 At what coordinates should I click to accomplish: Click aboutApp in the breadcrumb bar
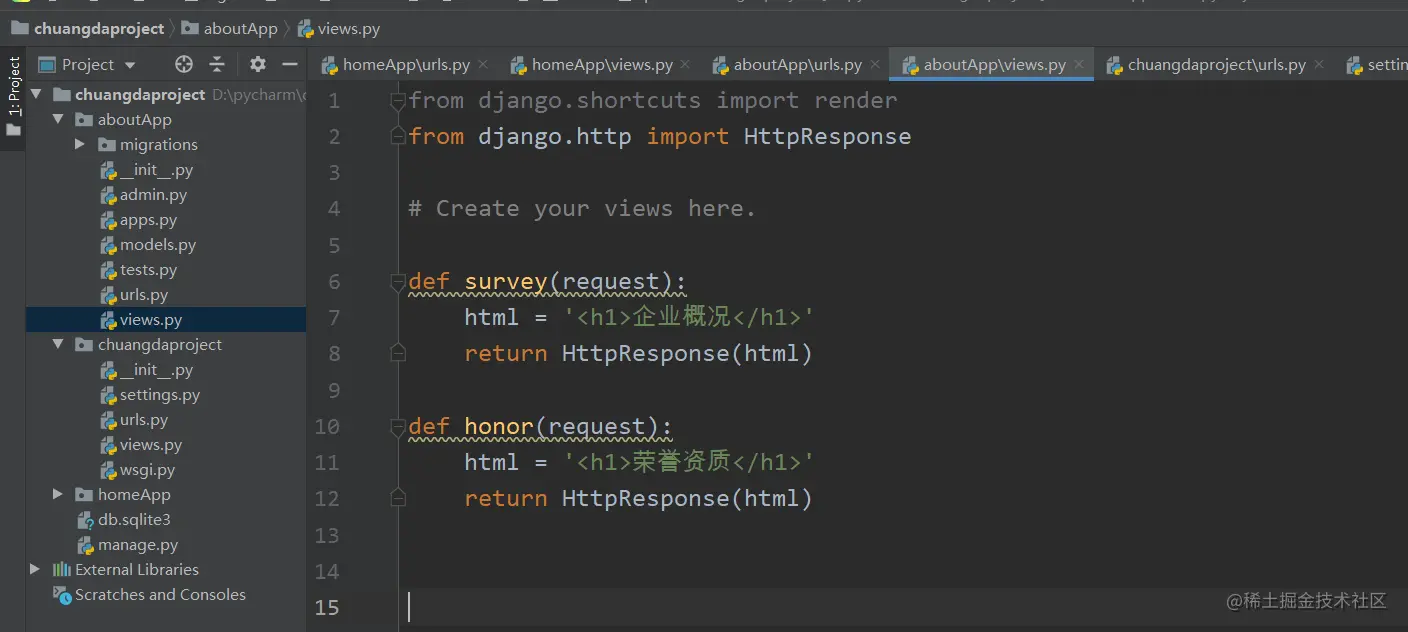coord(240,29)
